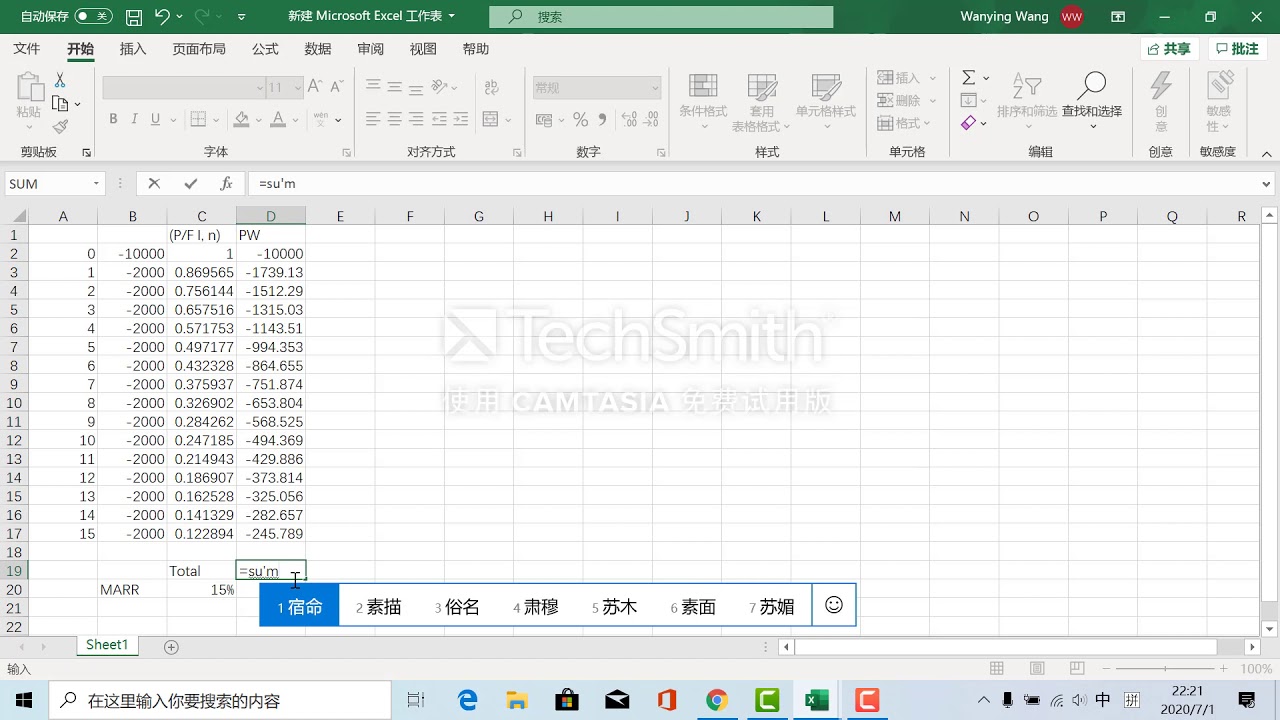Confirm the formula entry with checkmark

(x=190, y=184)
